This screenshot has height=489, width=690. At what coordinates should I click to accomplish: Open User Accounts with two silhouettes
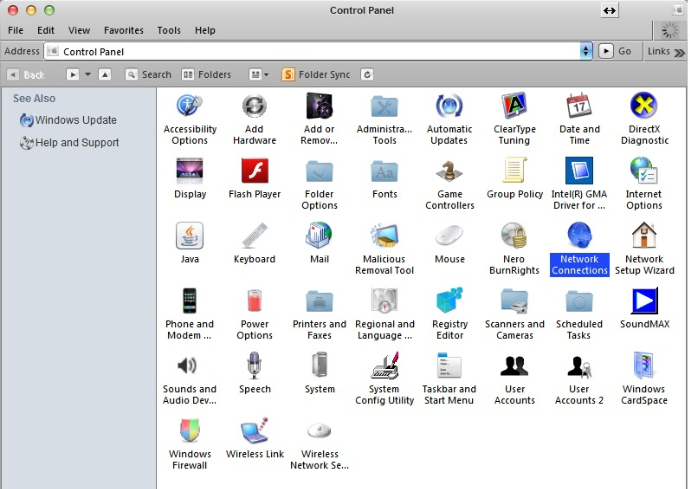pyautogui.click(x=514, y=379)
